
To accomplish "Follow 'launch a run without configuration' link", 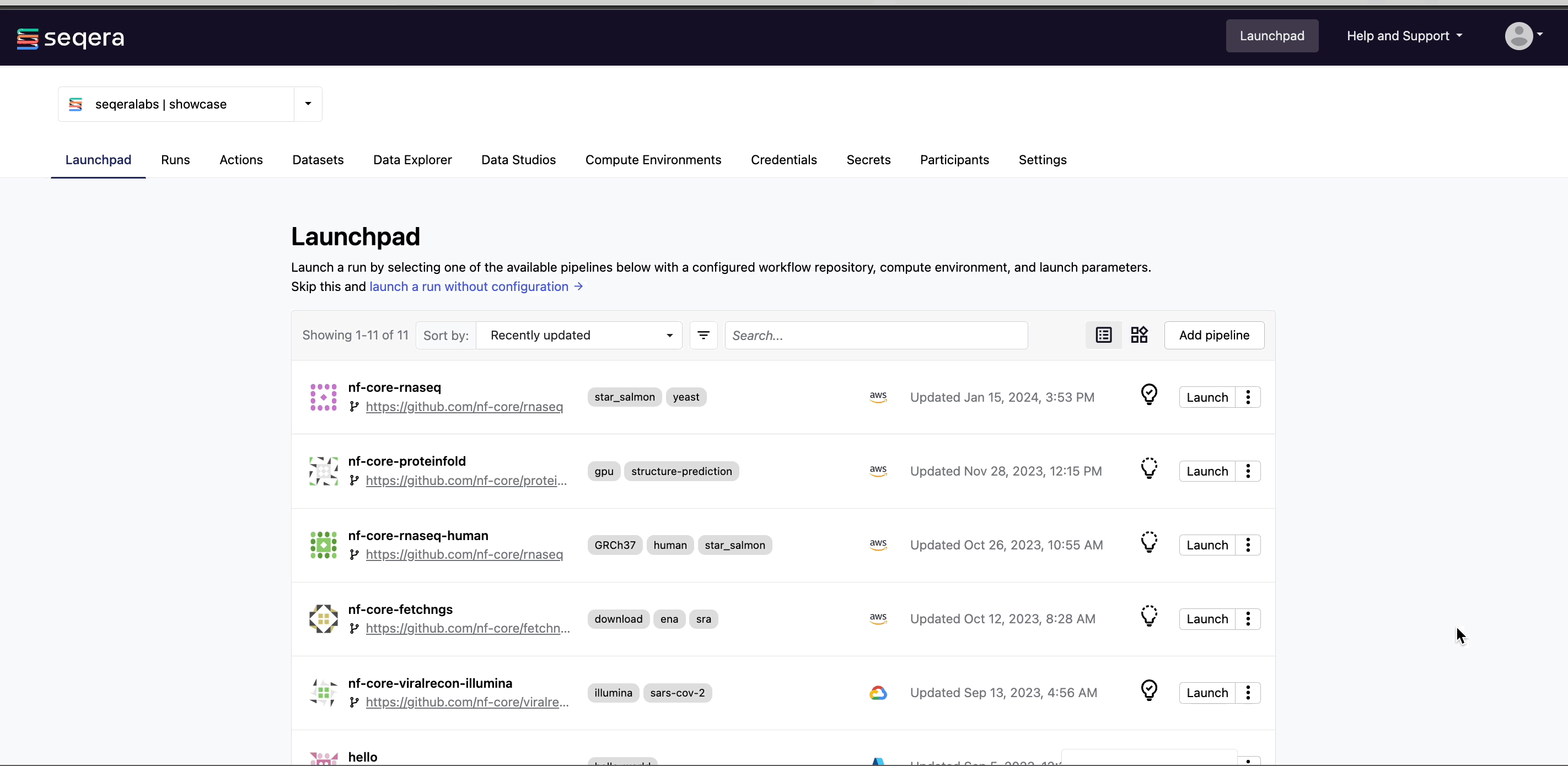I will [476, 287].
